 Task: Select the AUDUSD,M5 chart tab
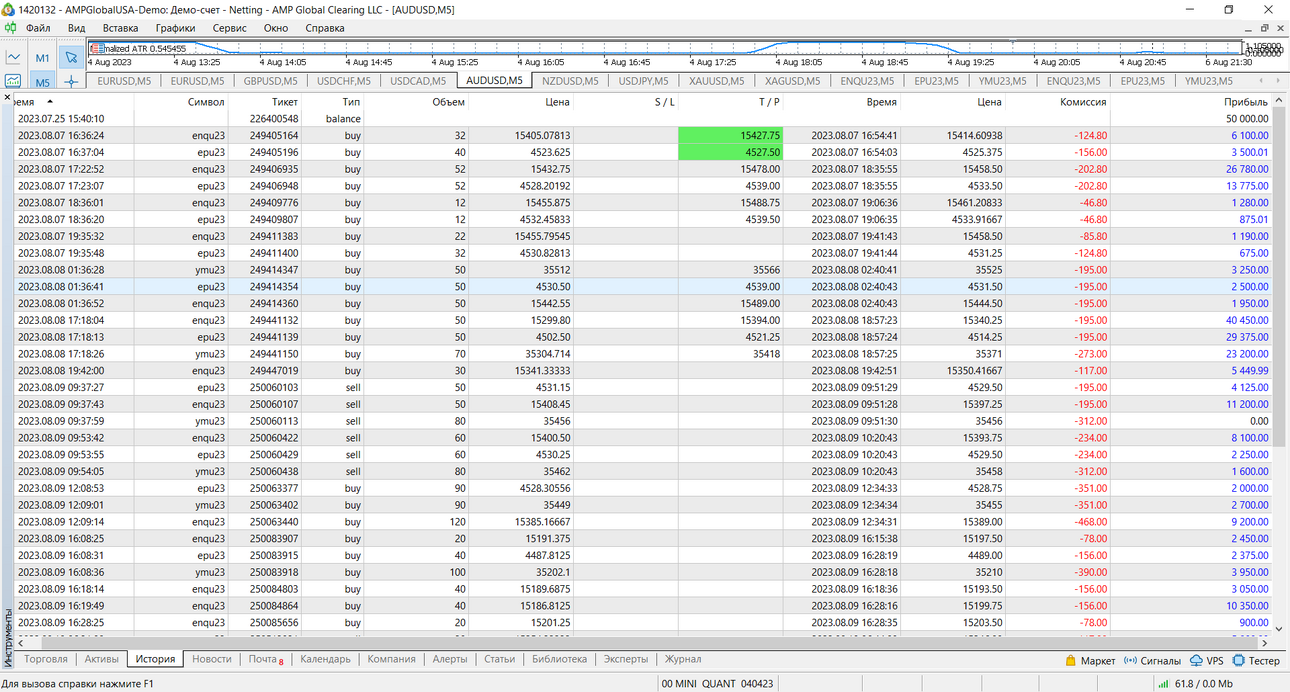(x=494, y=81)
